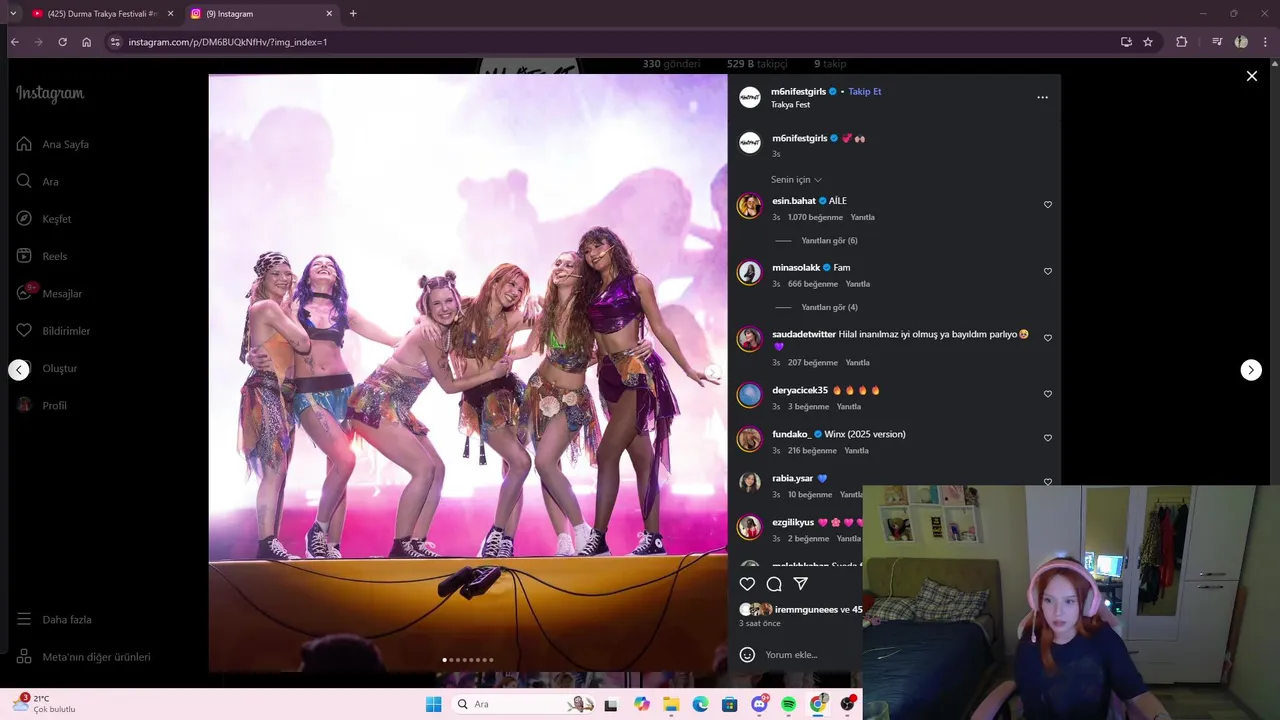
Task: Close the post overlay with X
Action: [x=1251, y=76]
